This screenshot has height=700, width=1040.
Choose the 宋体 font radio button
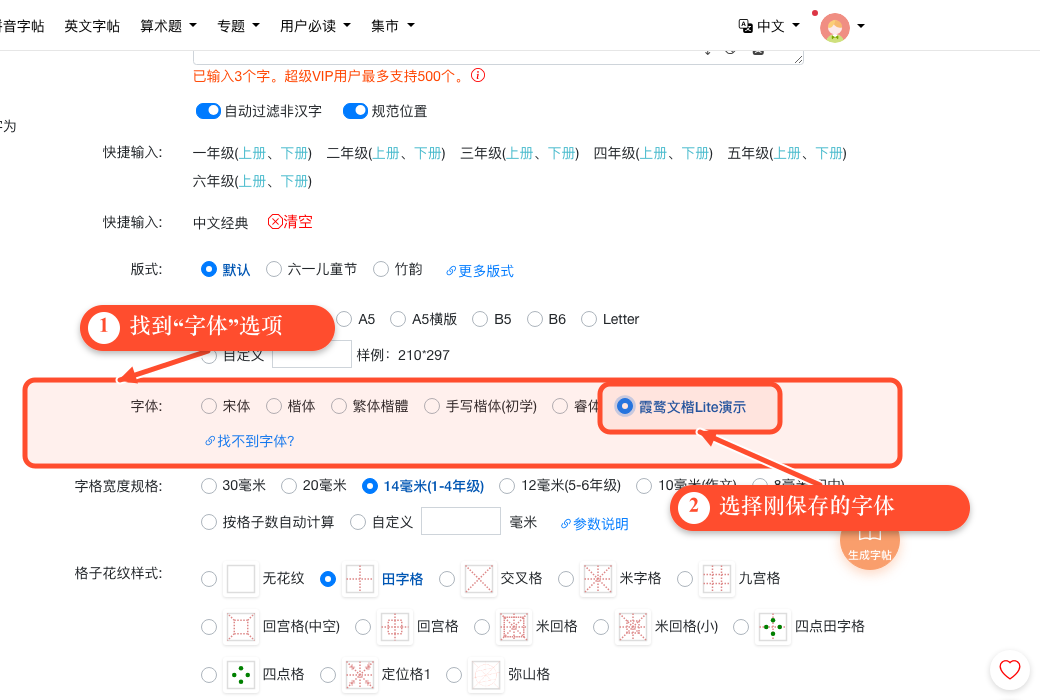(x=209, y=406)
